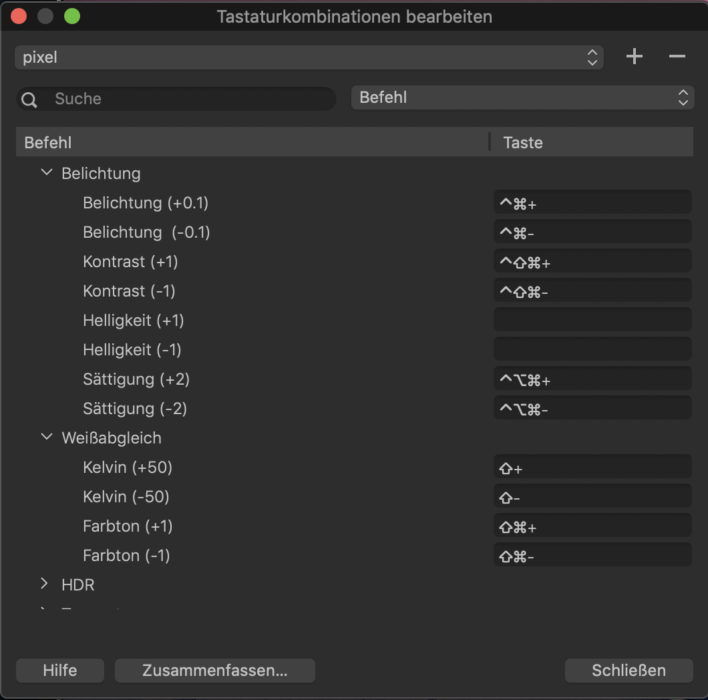Screen dimensions: 708x700
Task: Edit shortcut field for Belichtung (-0.1)
Action: pos(592,232)
